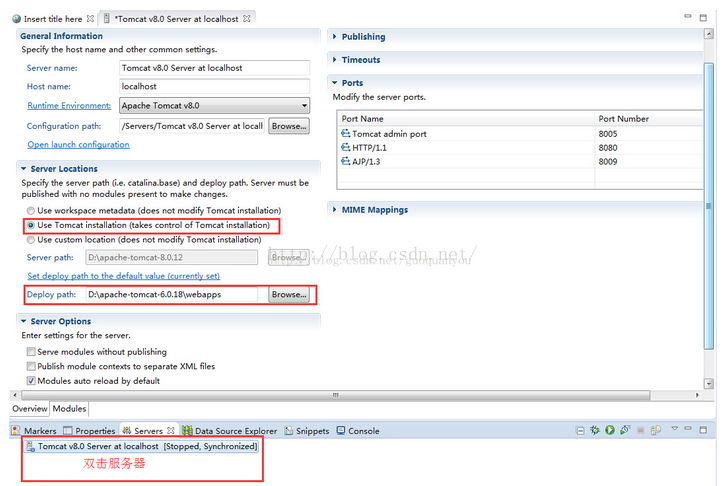Minimize the editor area
Image resolution: width=726 pixels, height=486 pixels.
click(688, 16)
